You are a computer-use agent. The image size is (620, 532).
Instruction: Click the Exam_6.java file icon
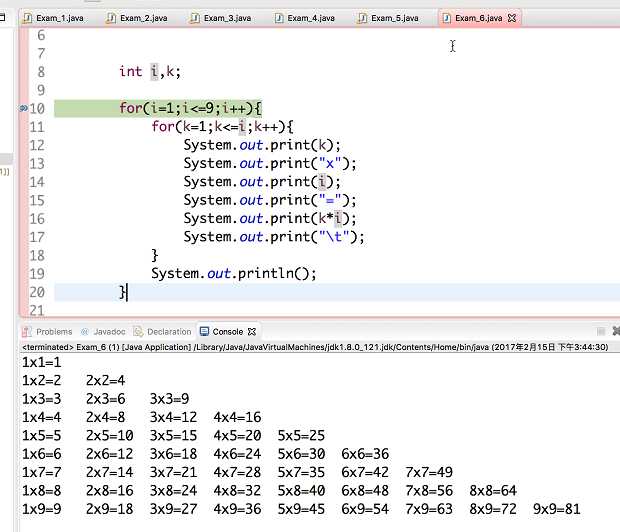pos(446,18)
